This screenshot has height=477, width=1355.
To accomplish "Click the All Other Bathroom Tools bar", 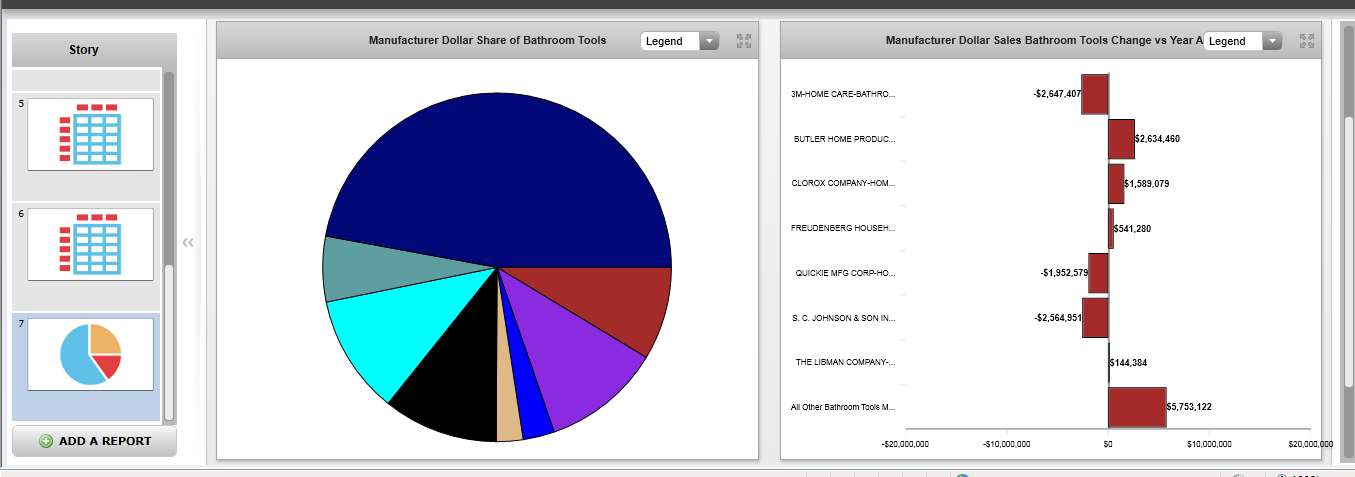I will (x=1136, y=407).
